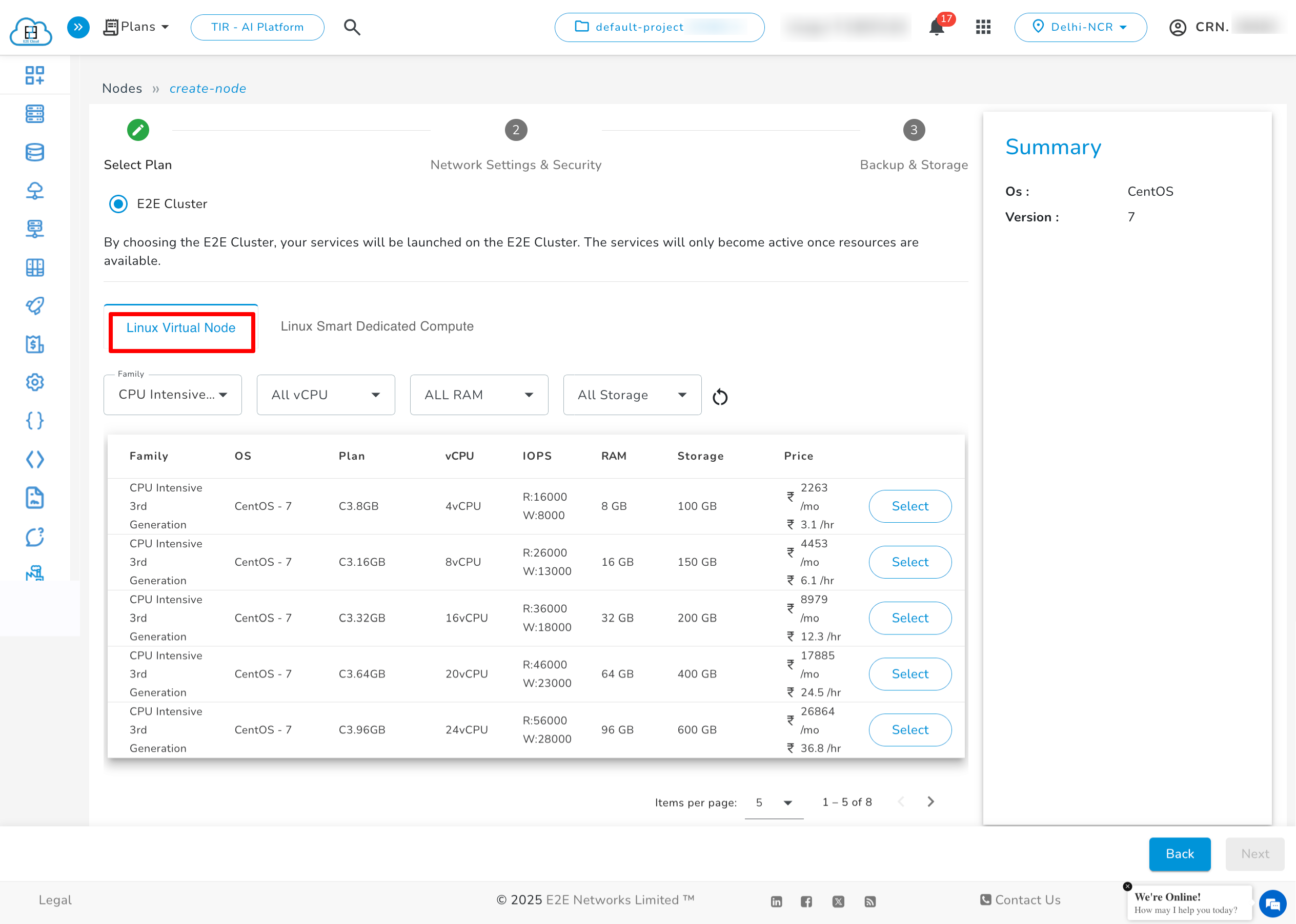
Task: Open billing dollar icon in sidebar
Action: [x=35, y=344]
